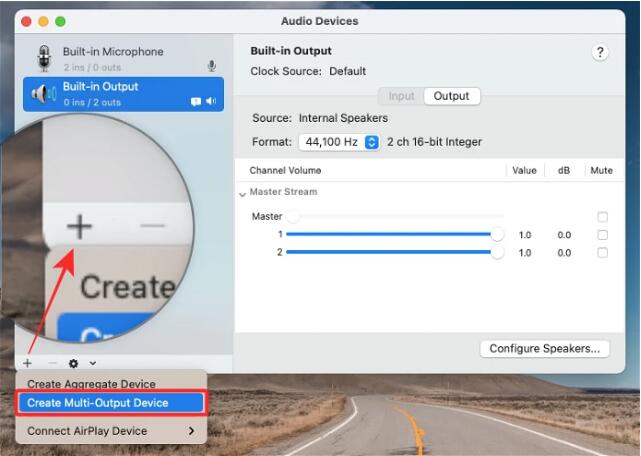Click the Configure Speakers button

(544, 349)
